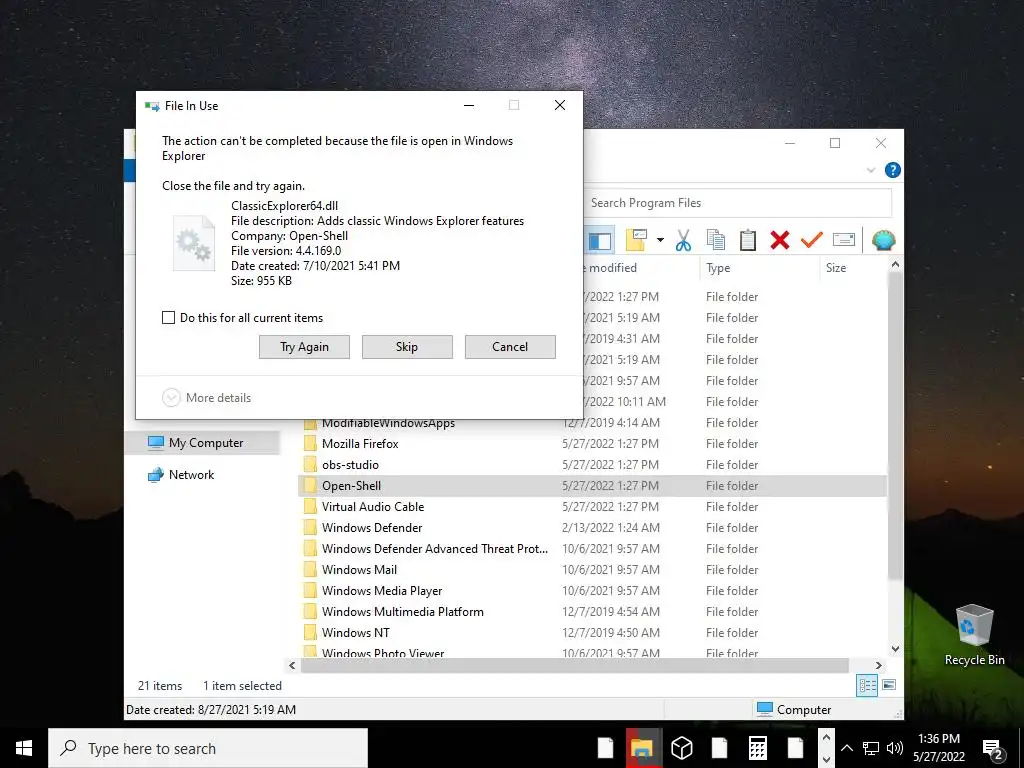Click the Copy icon in Explorer toolbar

click(716, 240)
